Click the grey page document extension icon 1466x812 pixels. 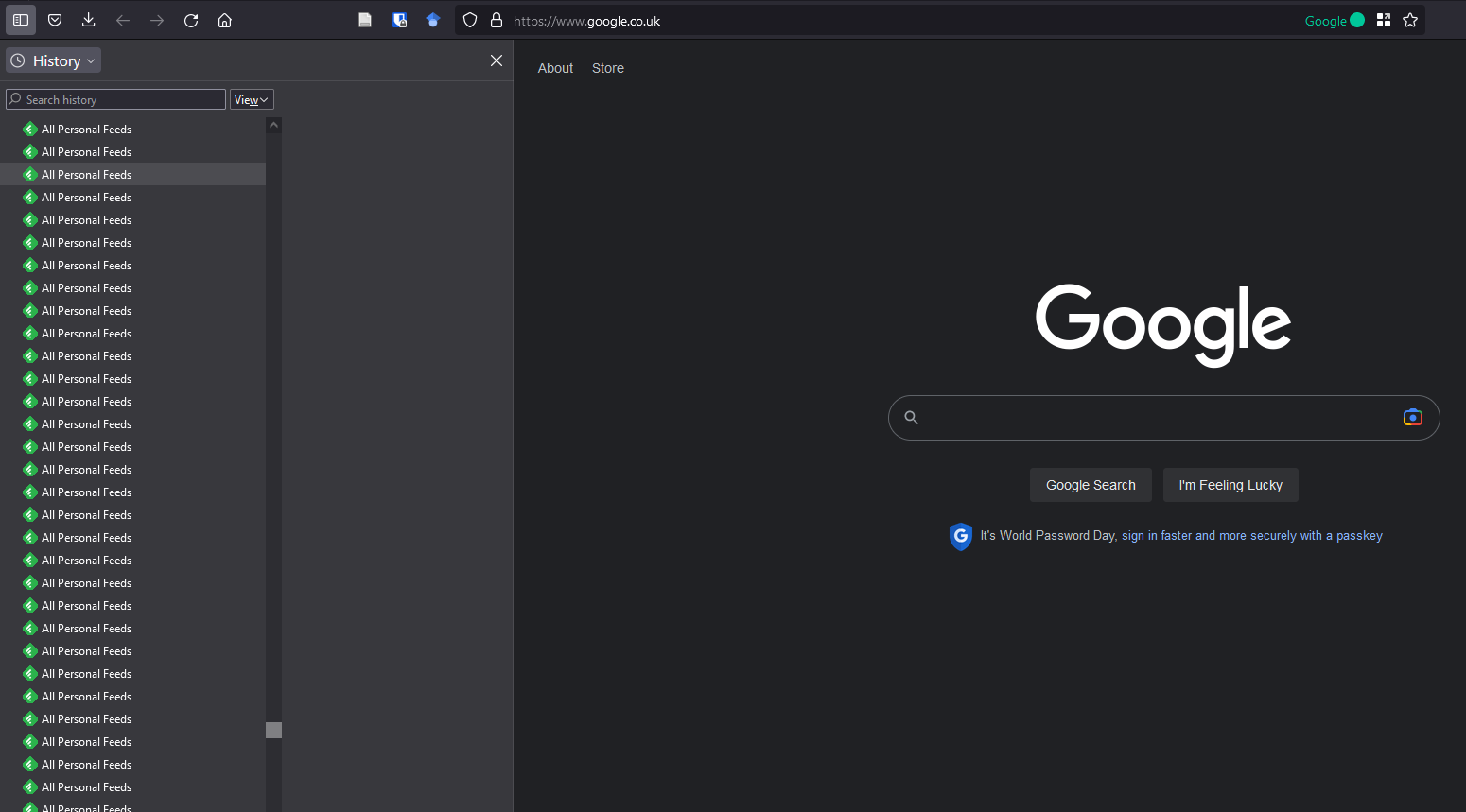coord(365,20)
